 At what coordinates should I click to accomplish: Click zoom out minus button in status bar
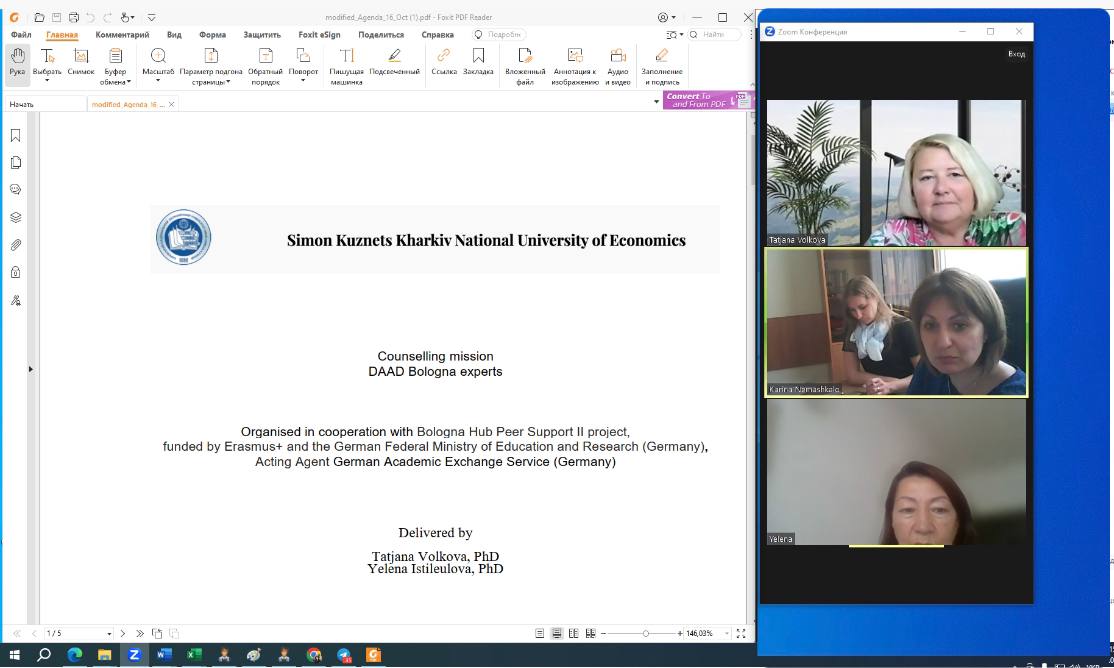603,633
